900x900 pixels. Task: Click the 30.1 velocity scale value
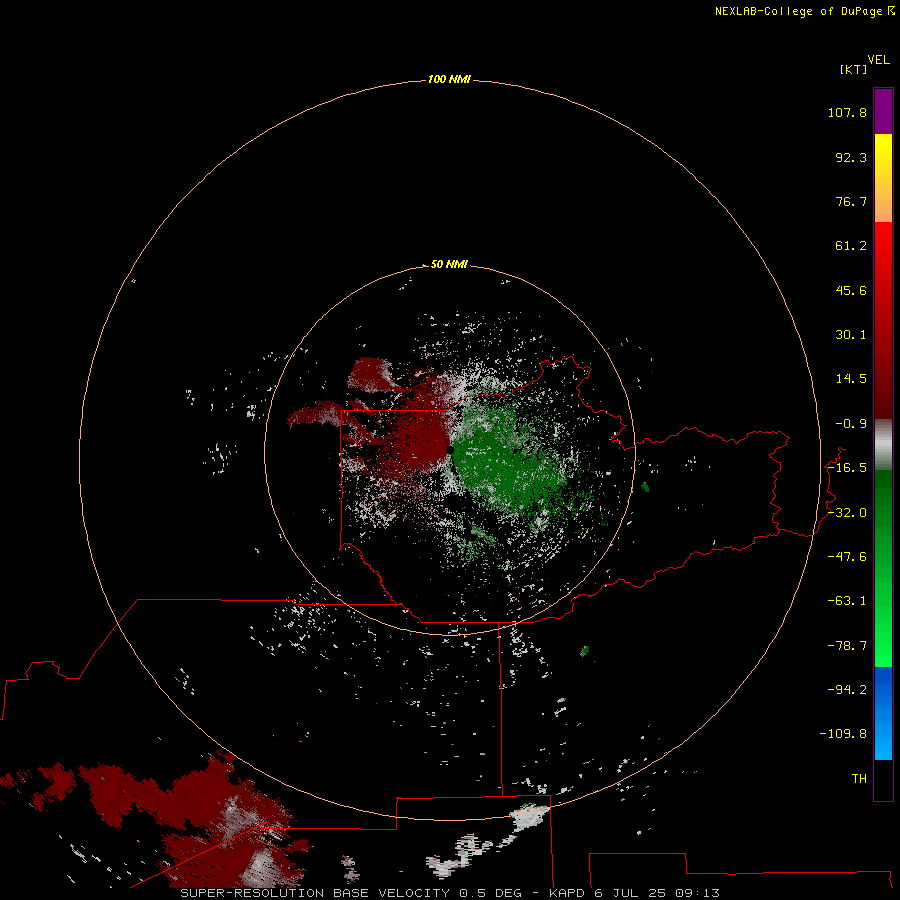(851, 335)
